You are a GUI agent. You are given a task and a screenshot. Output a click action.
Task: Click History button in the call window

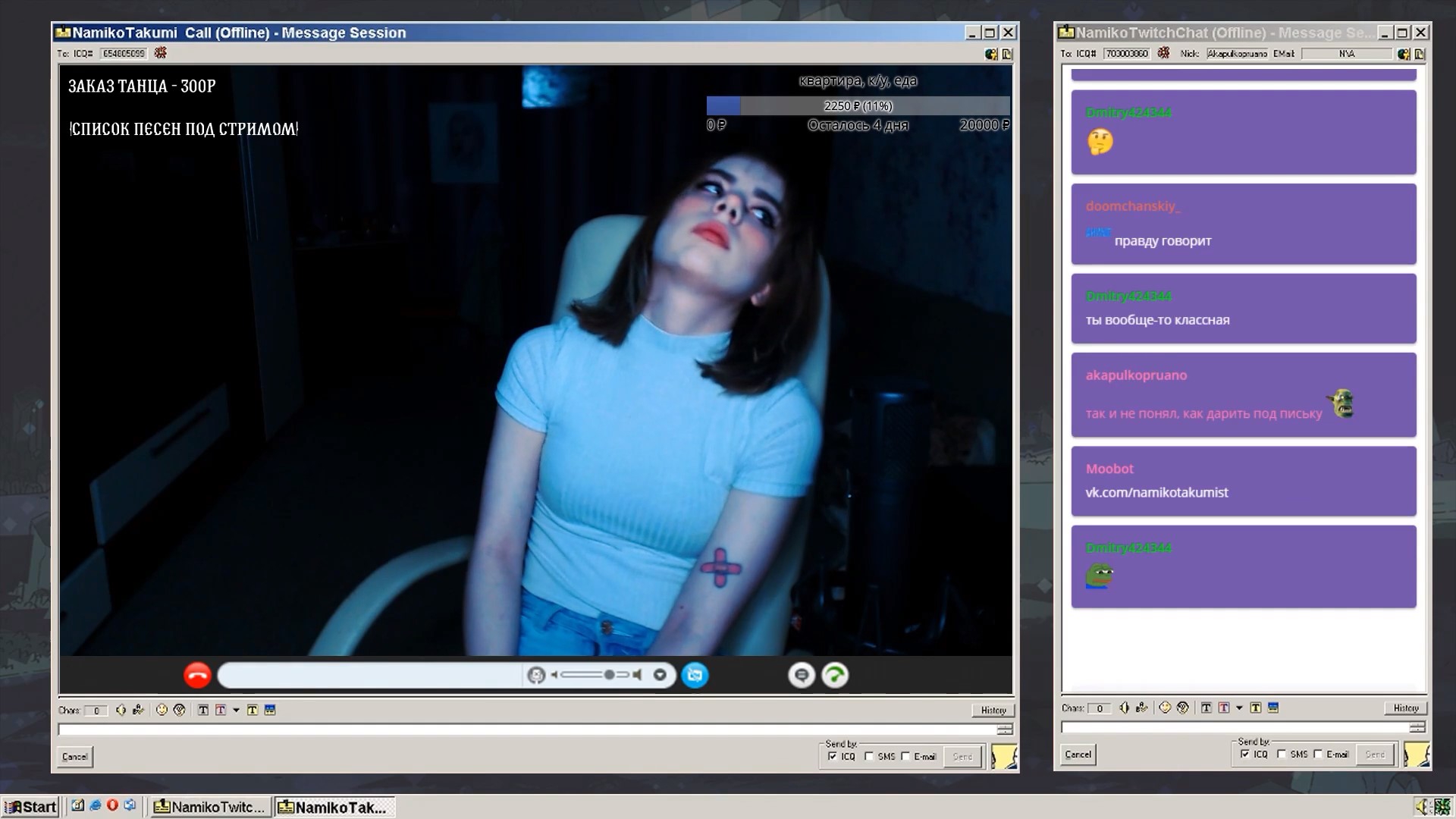993,710
